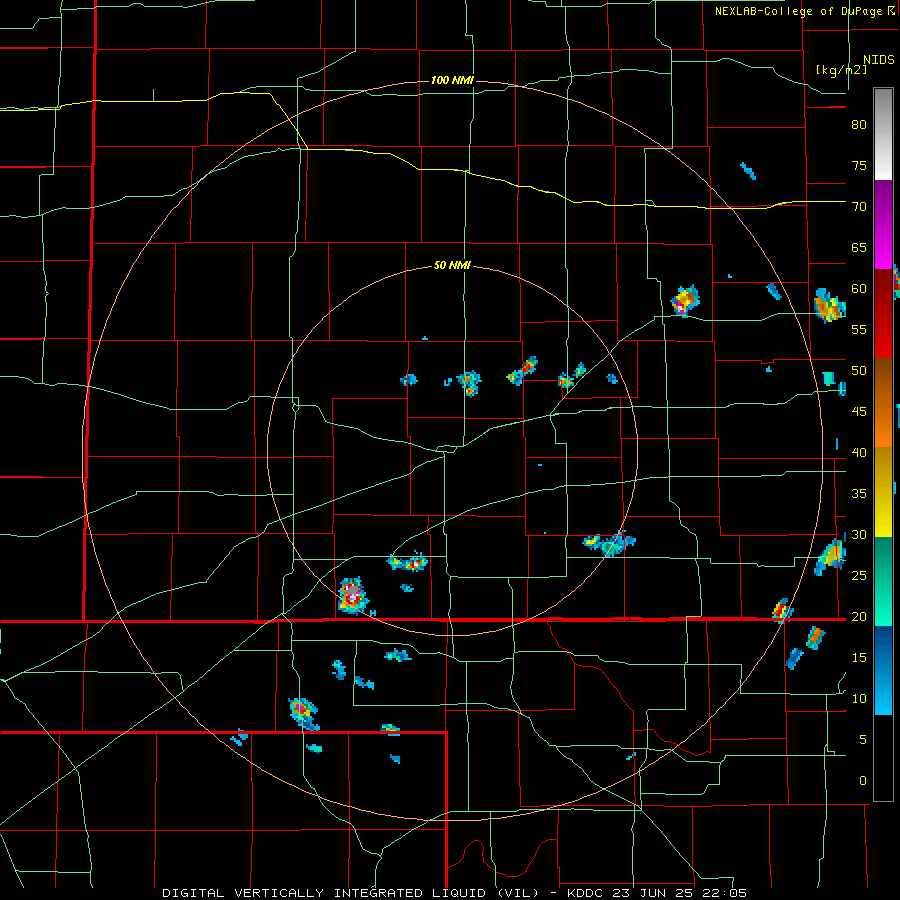900x900 pixels.
Task: Click scale value 80 on the legend
Action: pyautogui.click(x=859, y=125)
